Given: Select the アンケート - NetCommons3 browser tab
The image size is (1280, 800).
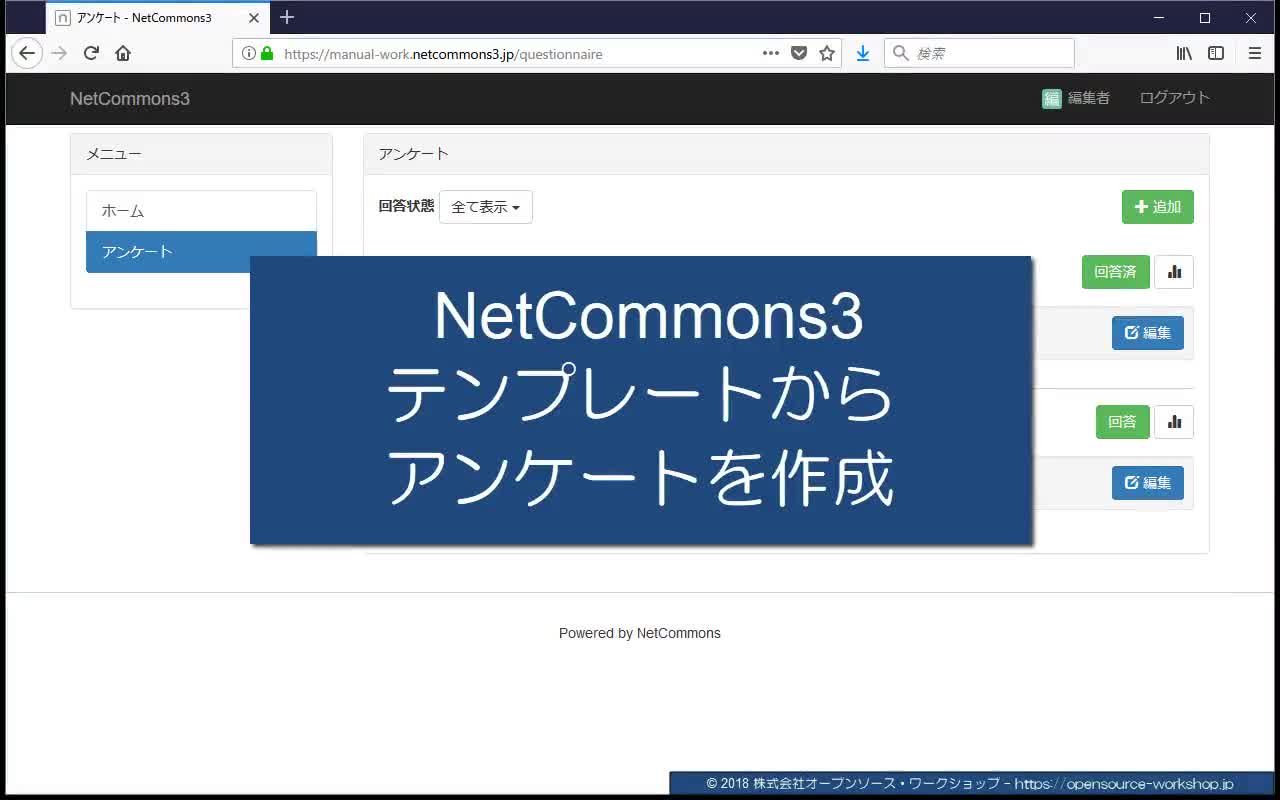Looking at the screenshot, I should (x=157, y=18).
